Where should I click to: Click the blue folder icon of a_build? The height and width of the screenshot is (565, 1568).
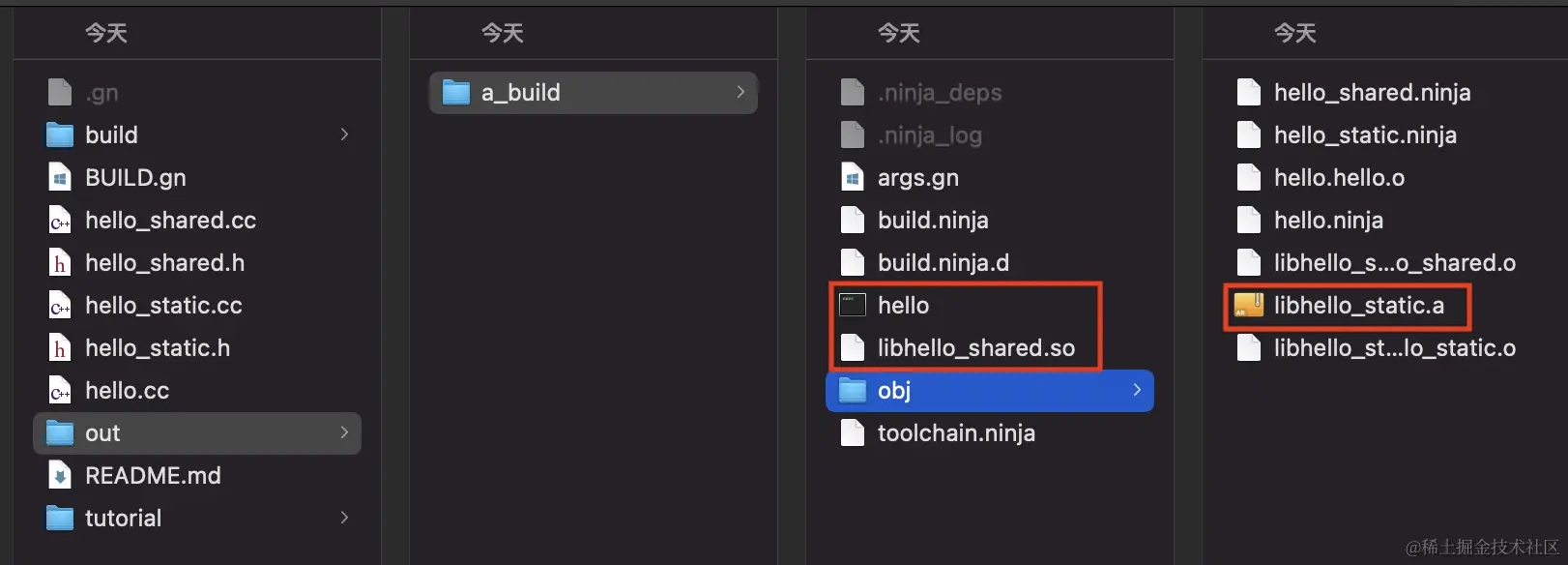click(x=455, y=92)
